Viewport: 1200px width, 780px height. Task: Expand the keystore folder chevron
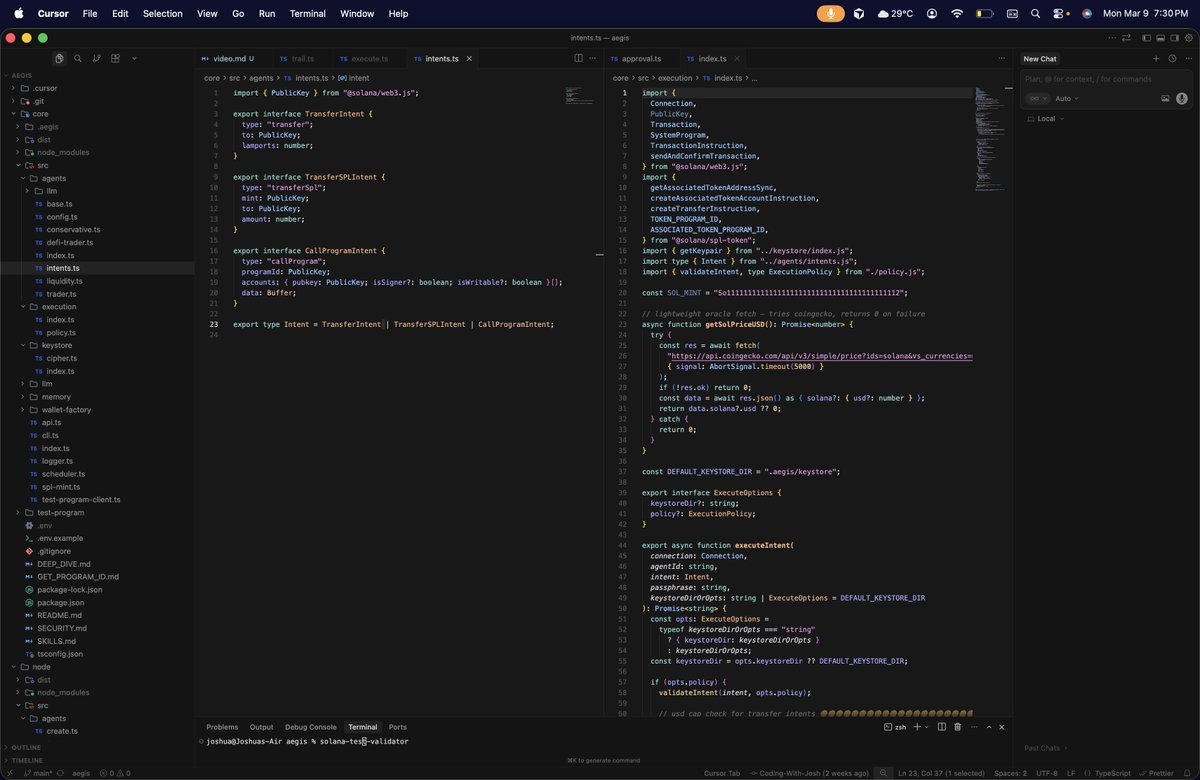[22, 345]
